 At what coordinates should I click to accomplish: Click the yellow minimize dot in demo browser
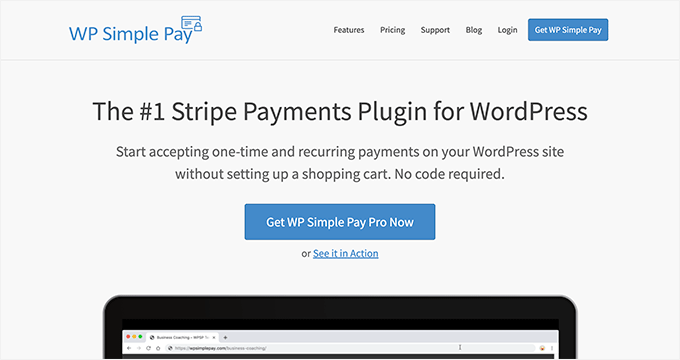(x=134, y=337)
